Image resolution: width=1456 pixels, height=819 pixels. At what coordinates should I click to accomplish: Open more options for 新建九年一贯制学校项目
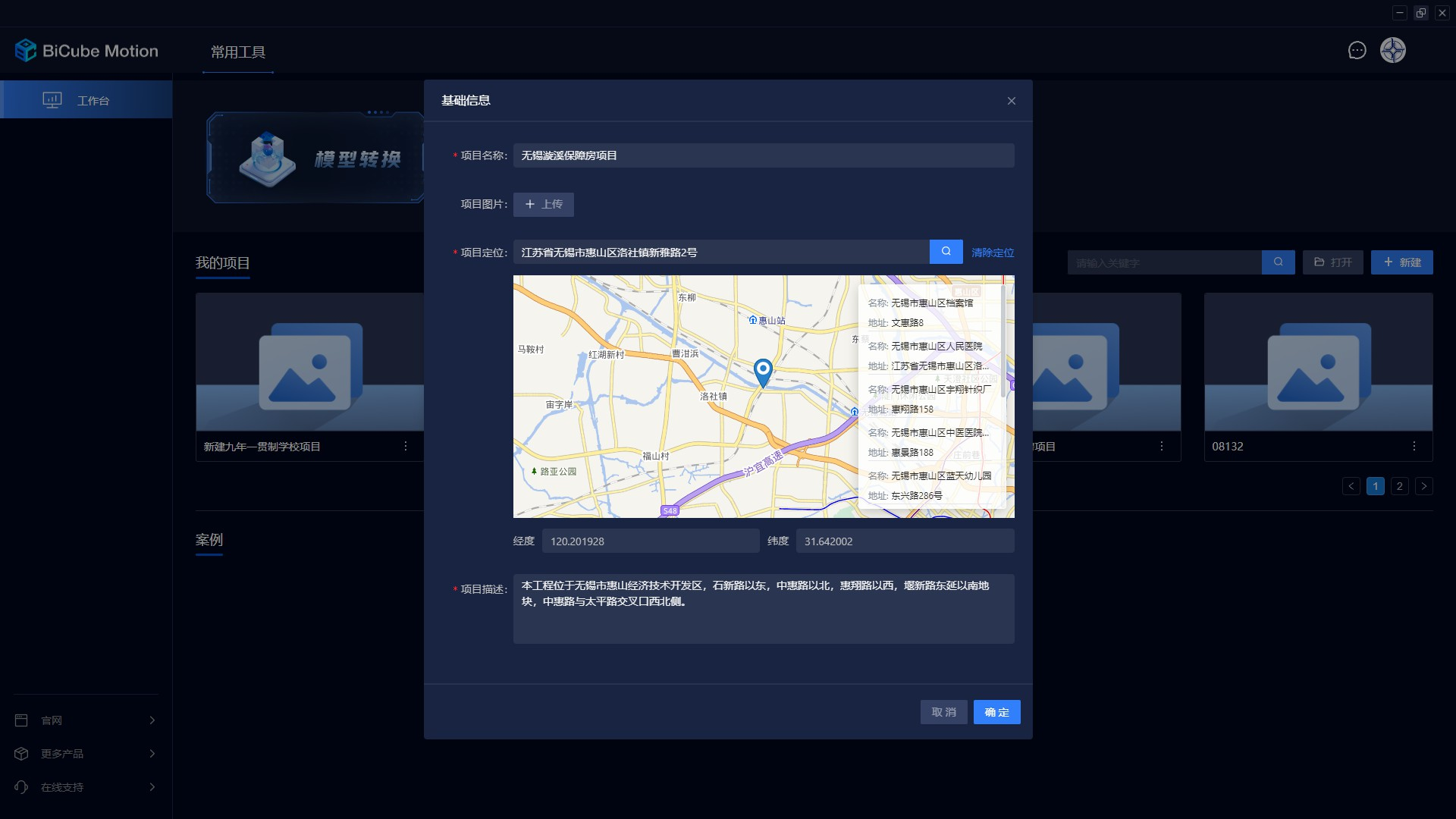(406, 447)
